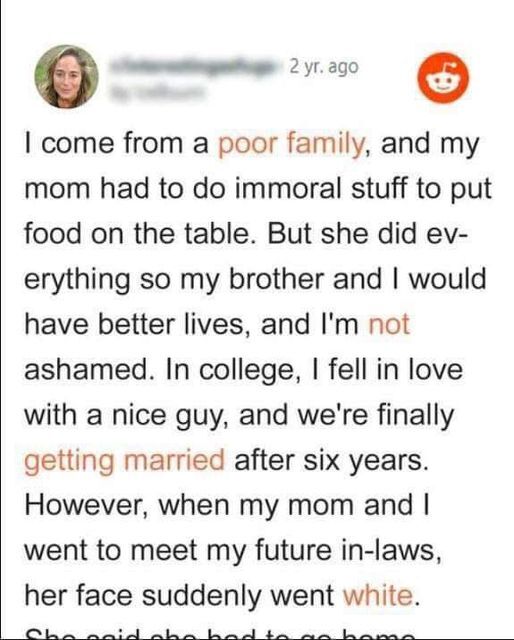Open the poster's round avatar photo
The width and height of the screenshot is (514, 640).
coord(66,76)
